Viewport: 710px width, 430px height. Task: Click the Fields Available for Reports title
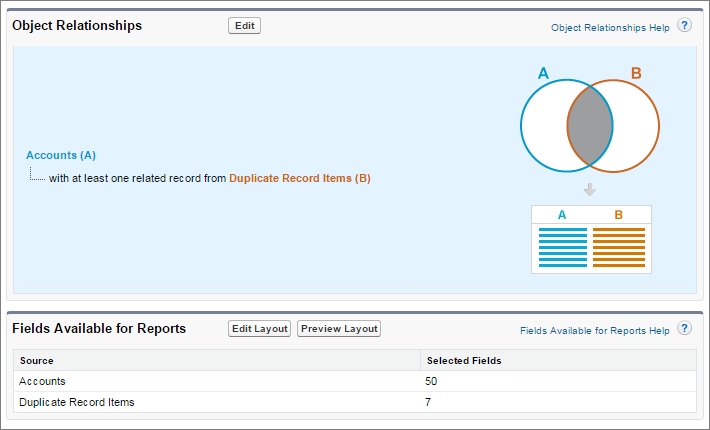[x=99, y=329]
